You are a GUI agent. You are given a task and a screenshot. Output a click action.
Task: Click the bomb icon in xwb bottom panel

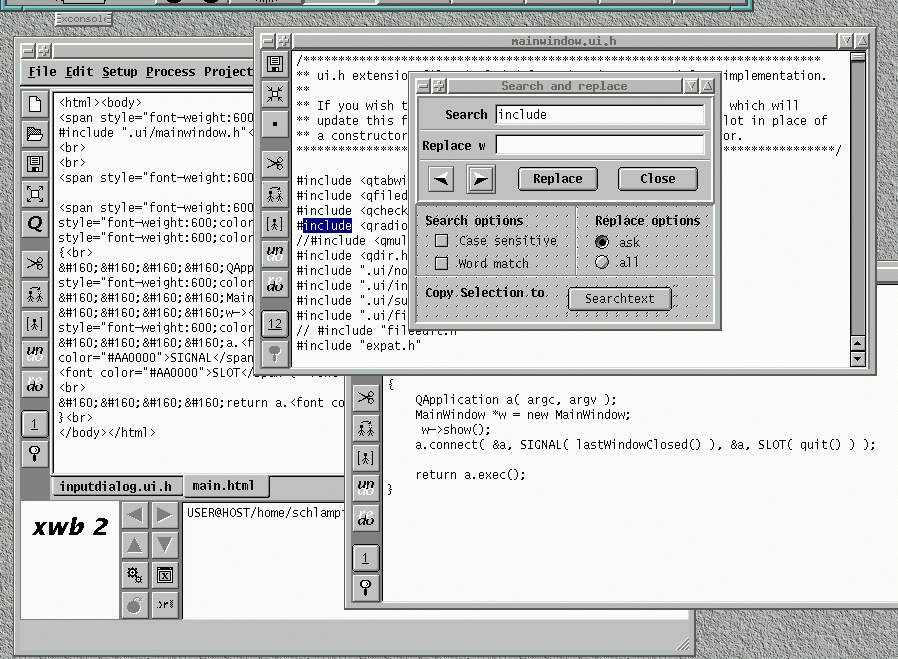point(135,605)
